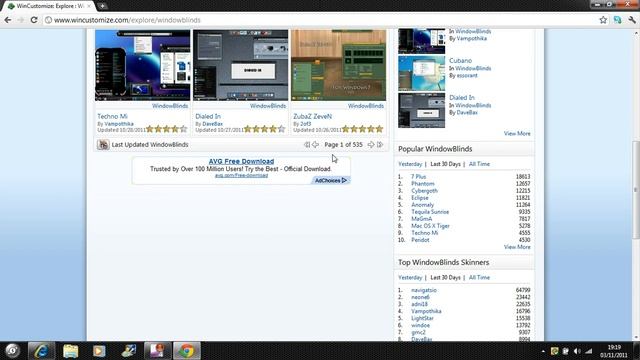Go to previous page arrow in pagination
The height and width of the screenshot is (360, 640).
pyautogui.click(x=315, y=144)
